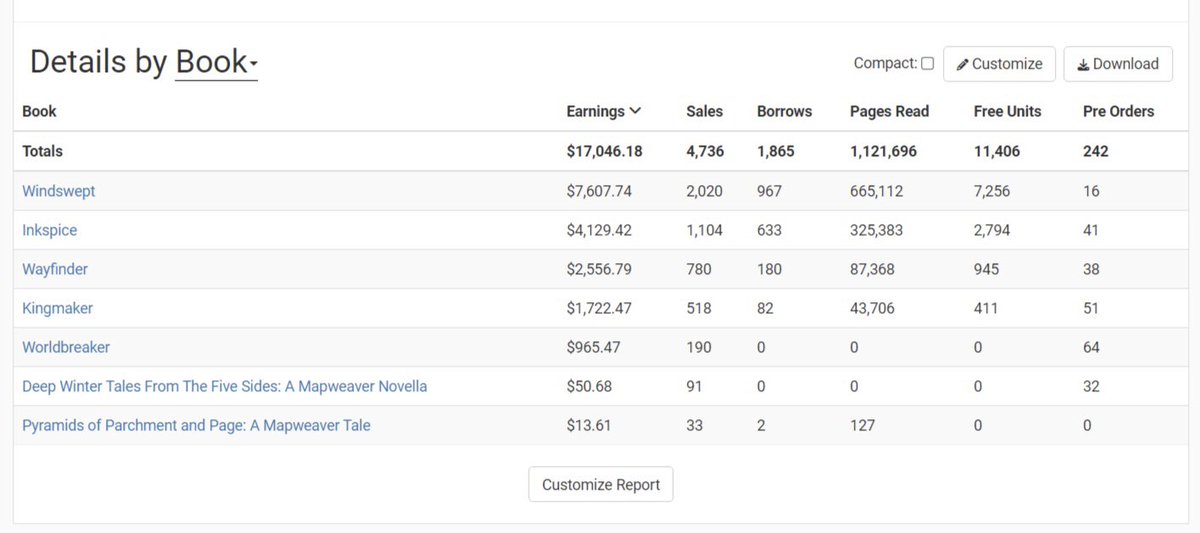Select Pyramids pages read value 127
Viewport: 1200px width, 533px height.
click(862, 425)
